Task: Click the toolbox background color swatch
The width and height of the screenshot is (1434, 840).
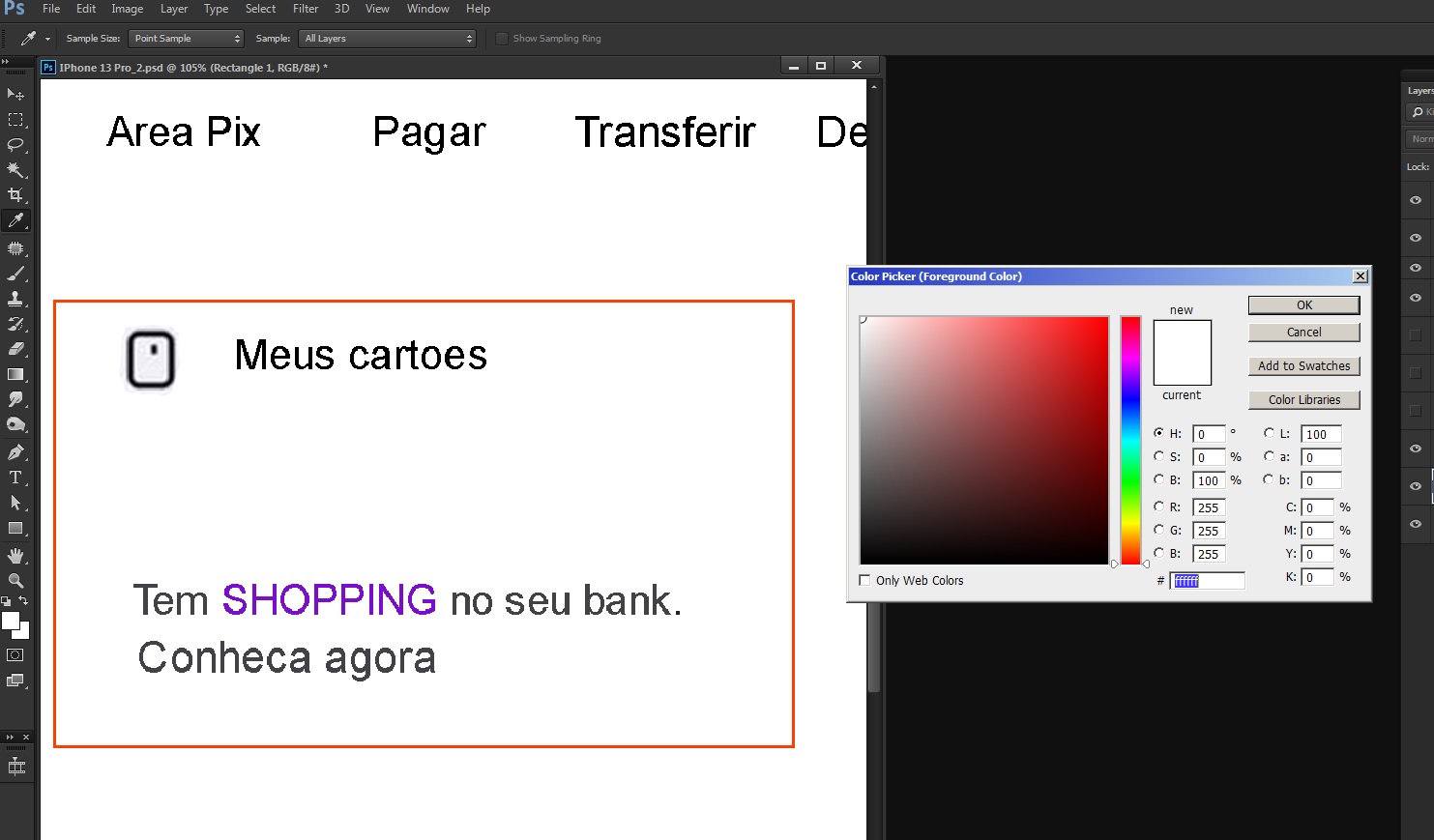Action: [x=24, y=632]
